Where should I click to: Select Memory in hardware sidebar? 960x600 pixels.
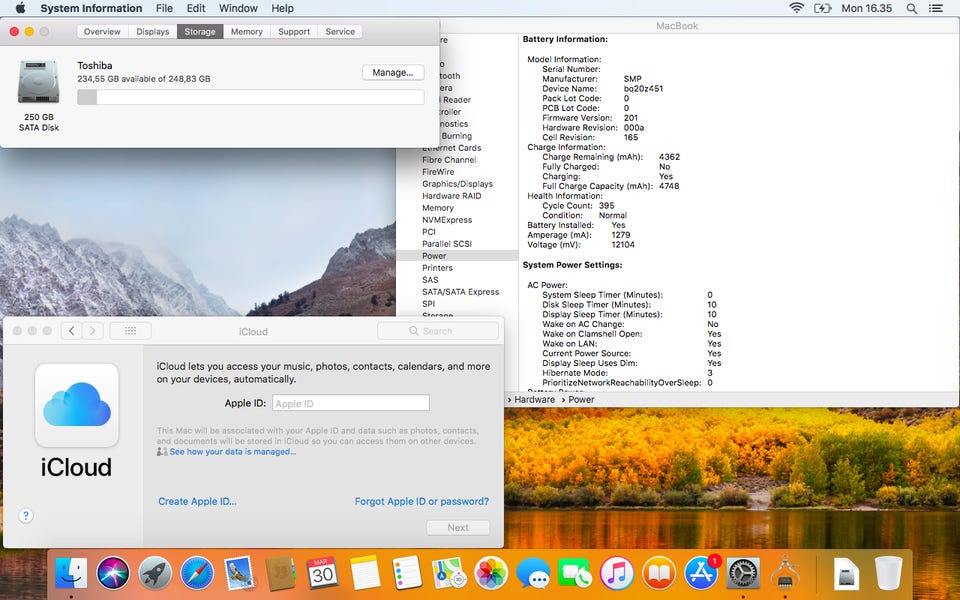(438, 208)
